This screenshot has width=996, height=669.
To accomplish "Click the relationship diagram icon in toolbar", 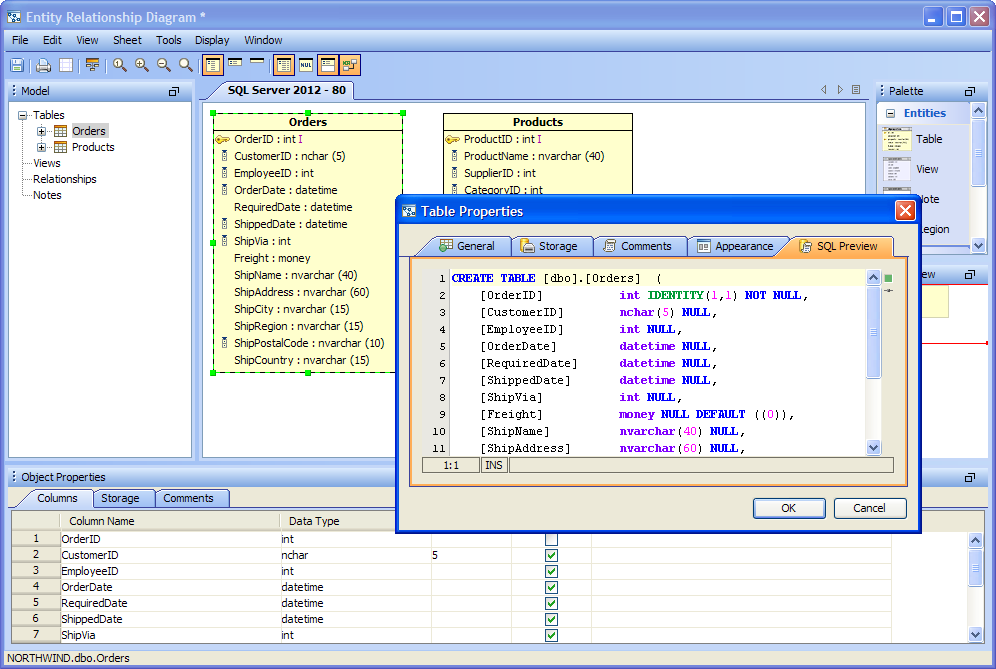I will click(x=350, y=66).
